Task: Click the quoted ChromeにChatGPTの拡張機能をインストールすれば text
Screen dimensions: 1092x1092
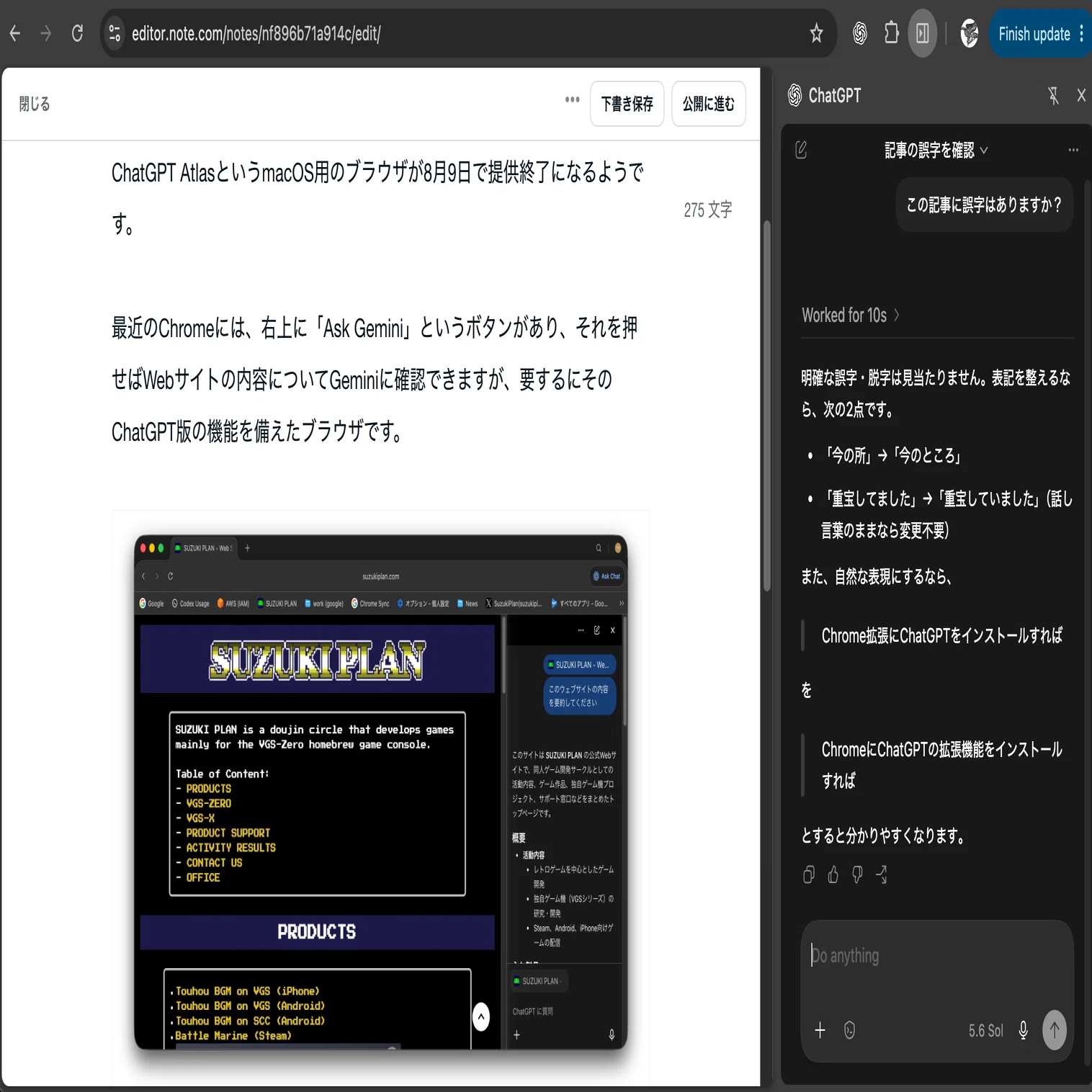Action: pos(941,765)
